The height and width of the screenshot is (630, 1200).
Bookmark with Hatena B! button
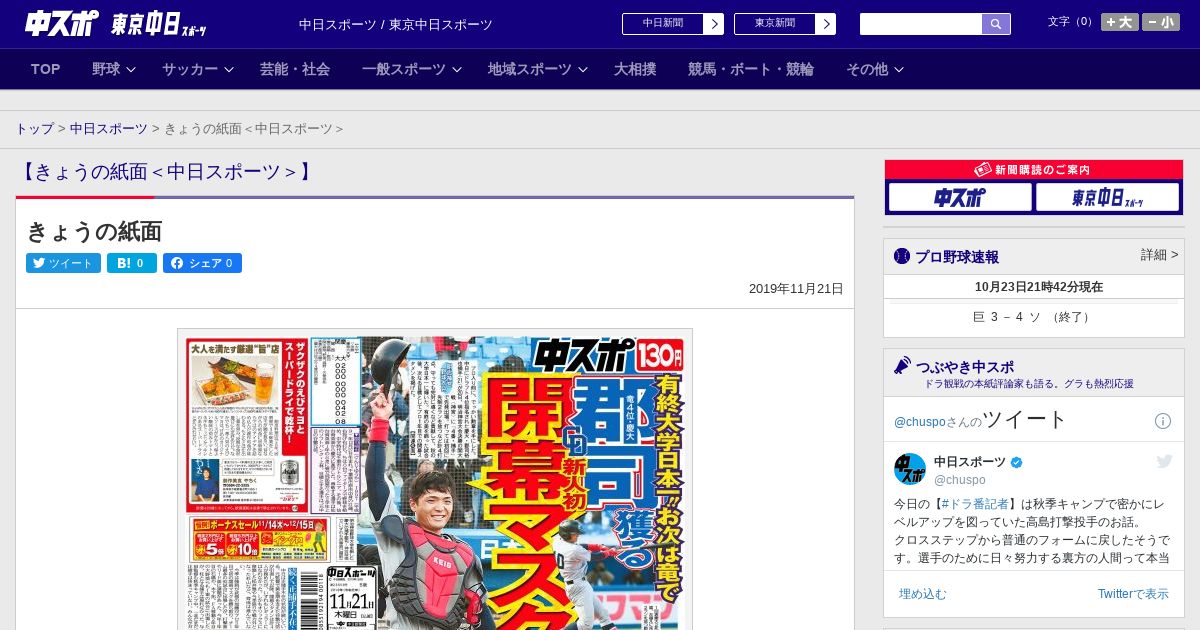(132, 263)
